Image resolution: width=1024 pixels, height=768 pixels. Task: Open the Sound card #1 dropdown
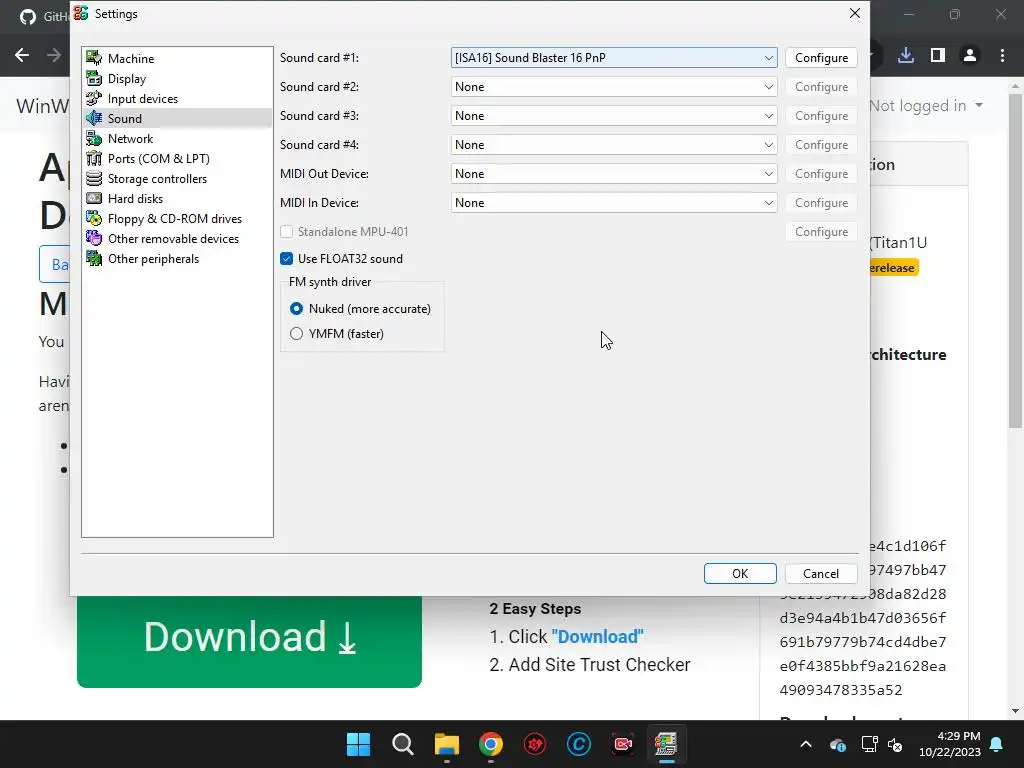(x=614, y=57)
